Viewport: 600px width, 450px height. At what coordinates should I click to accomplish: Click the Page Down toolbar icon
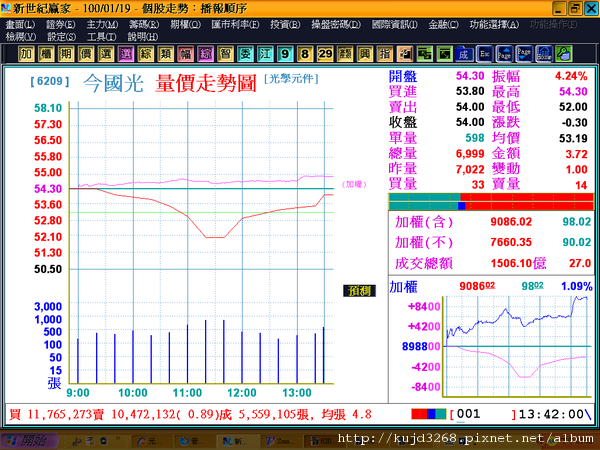coord(524,54)
